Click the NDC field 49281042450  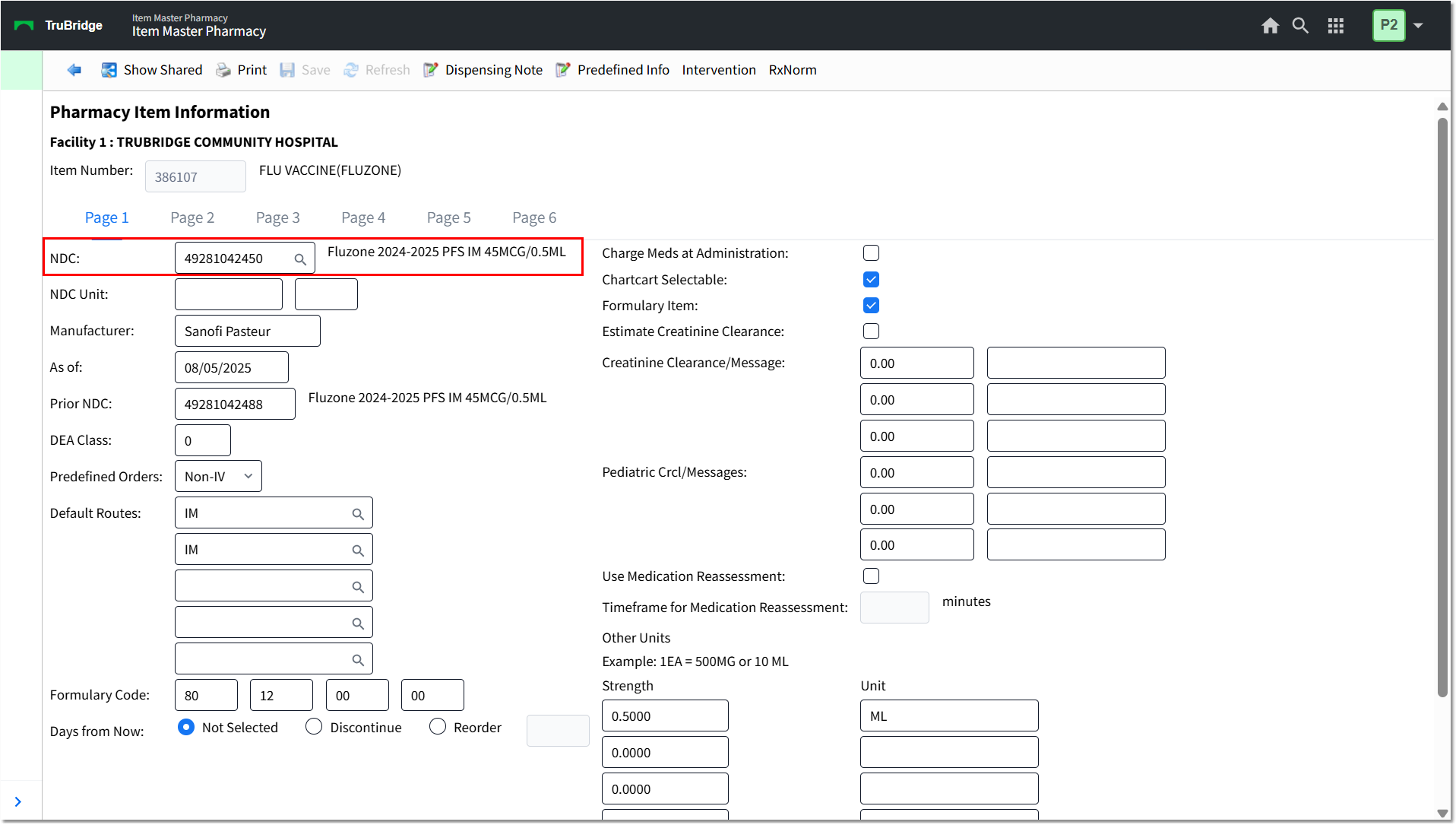click(x=245, y=259)
